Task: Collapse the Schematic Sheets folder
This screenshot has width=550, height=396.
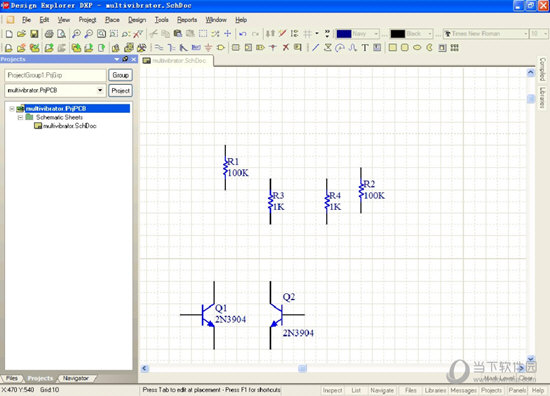Action: tap(20, 117)
